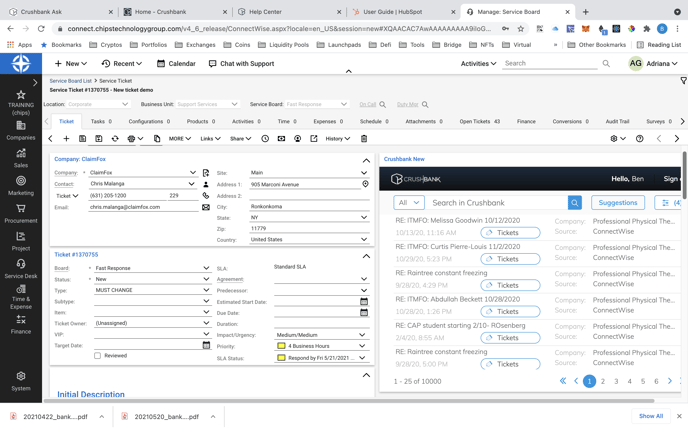The image size is (688, 430).
Task: Click the ticket toolbar refresh icon
Action: [115, 139]
